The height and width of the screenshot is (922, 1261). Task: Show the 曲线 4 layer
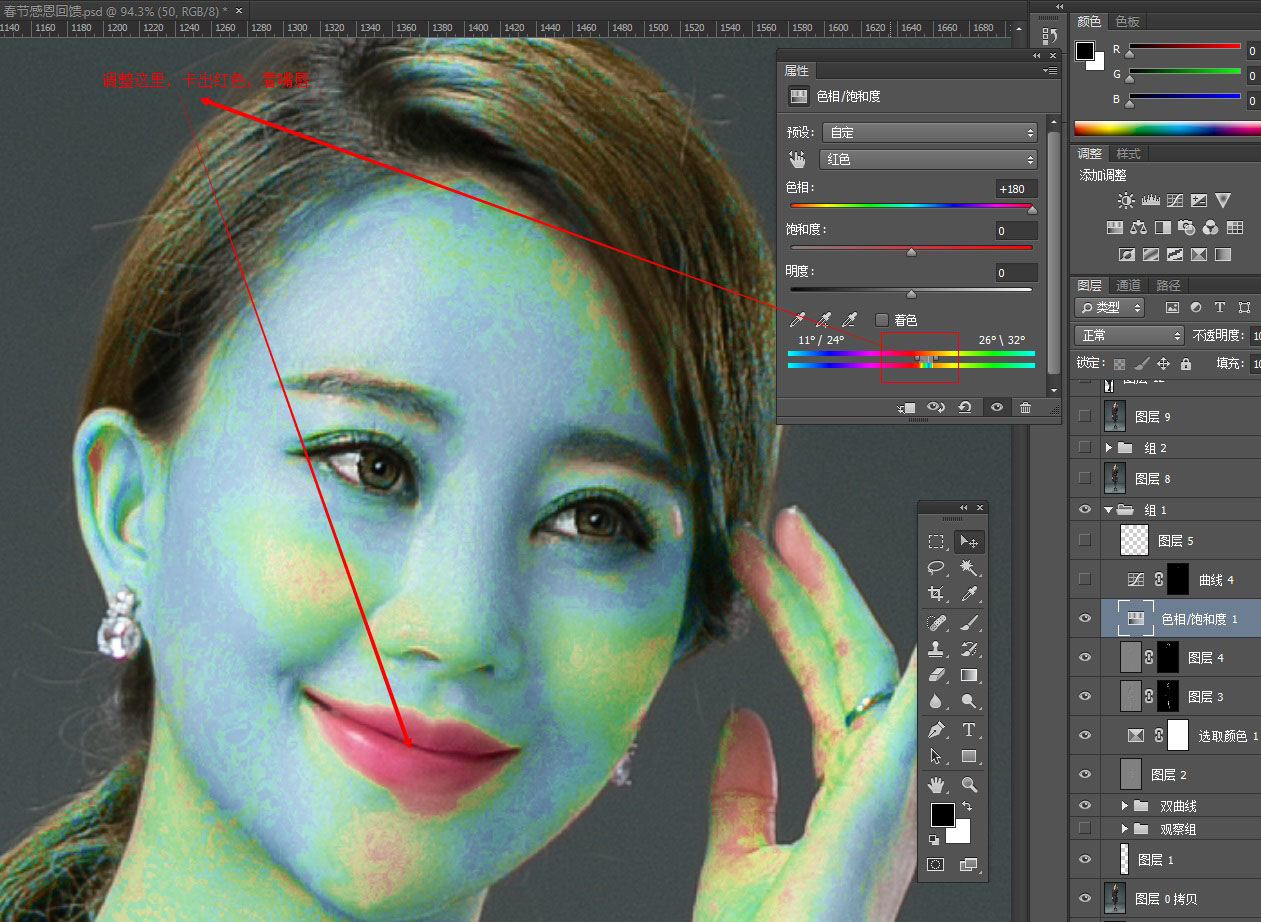[1085, 580]
